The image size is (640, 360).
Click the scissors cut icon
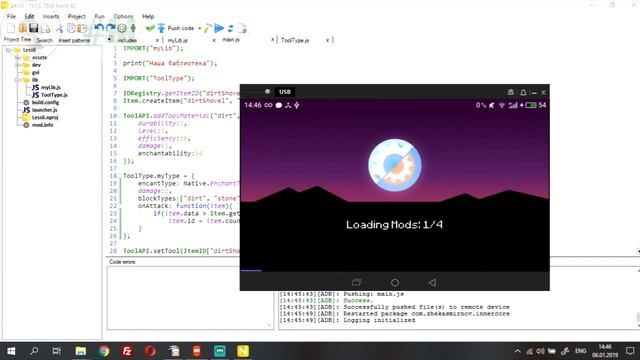coord(60,28)
